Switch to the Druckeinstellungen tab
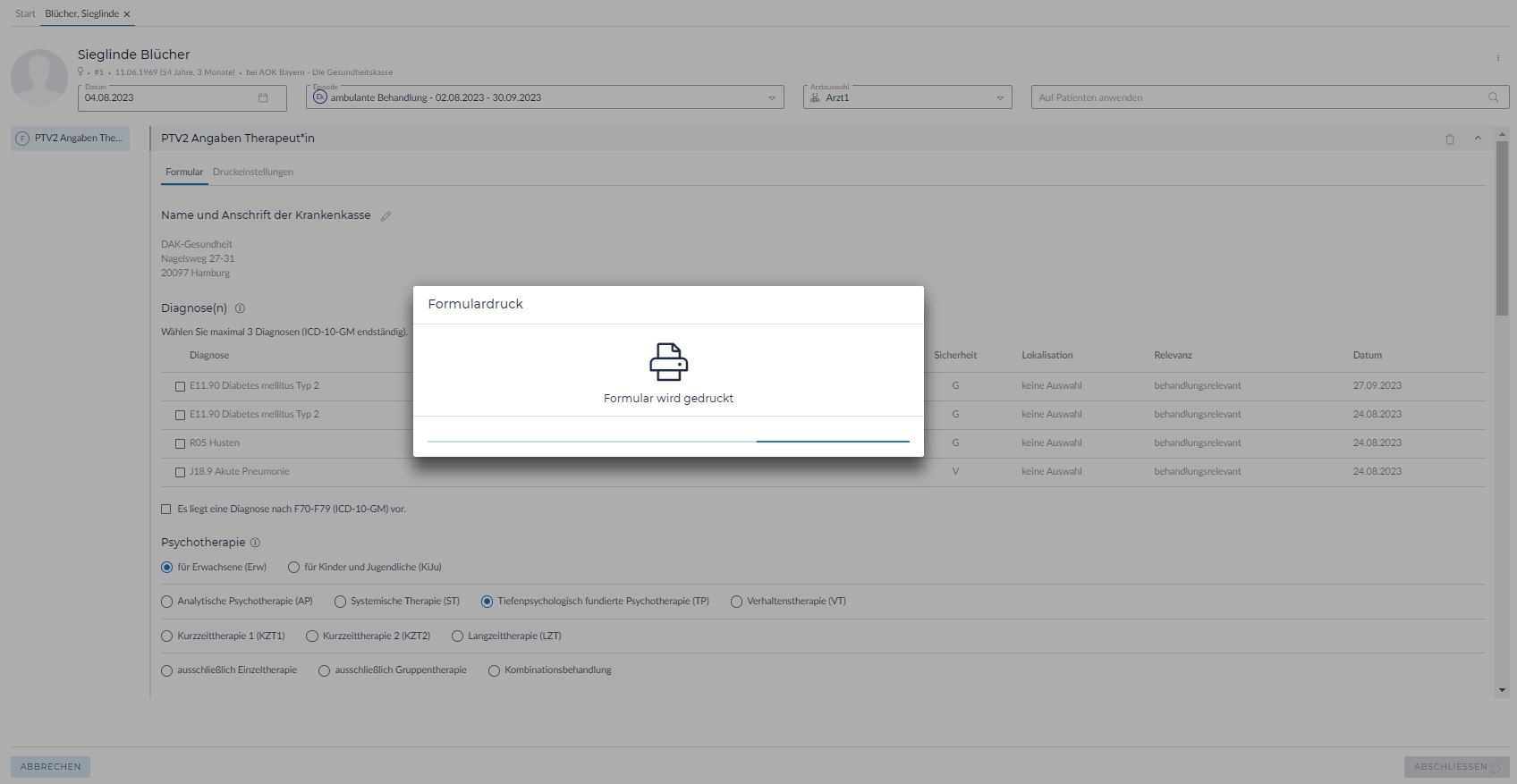 click(252, 172)
